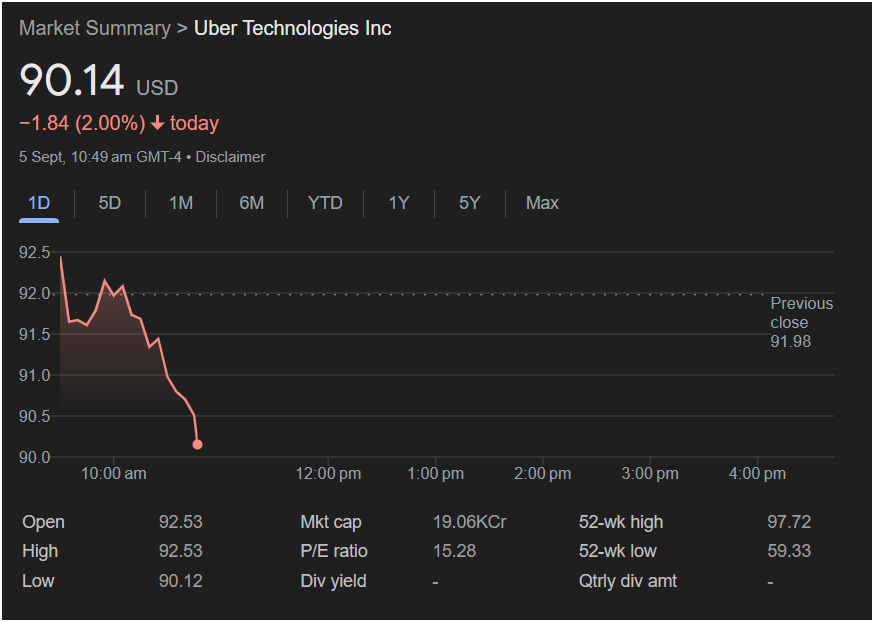Switch to the 5D chart tab
This screenshot has width=874, height=622.
(110, 203)
